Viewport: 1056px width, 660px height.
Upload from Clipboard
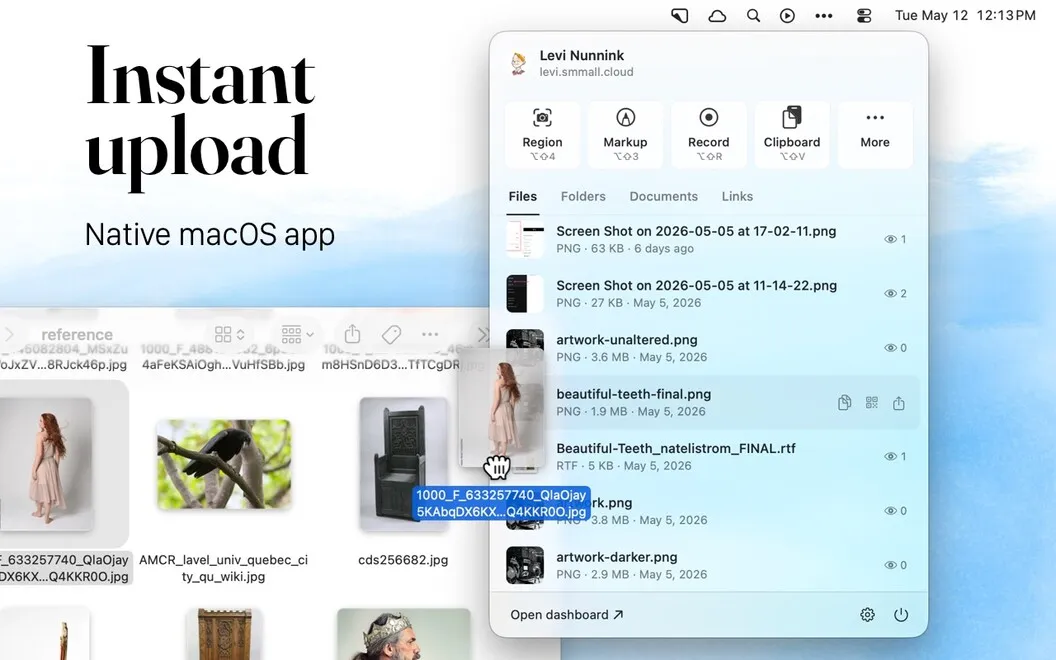point(791,135)
